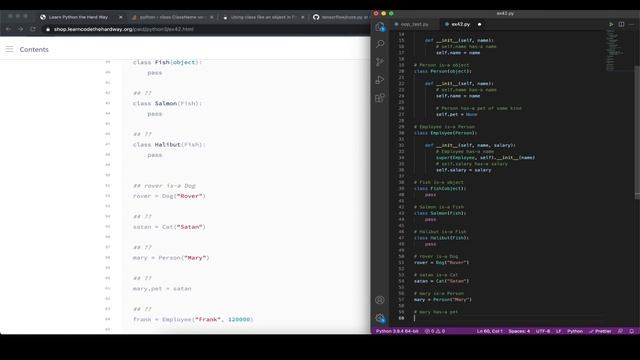Click 'class Halibut(Fish):' in browser page

pyautogui.click(x=169, y=144)
